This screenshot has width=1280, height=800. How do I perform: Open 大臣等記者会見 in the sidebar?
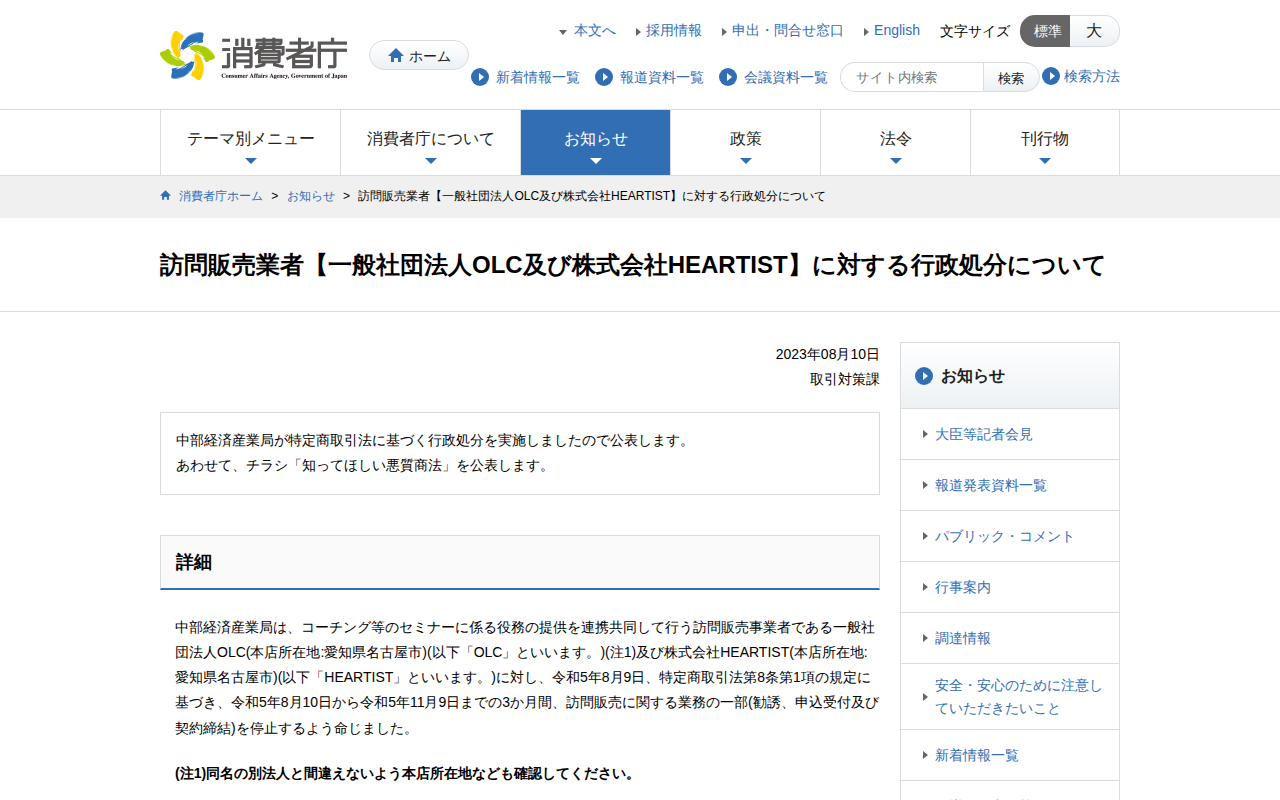point(984,434)
